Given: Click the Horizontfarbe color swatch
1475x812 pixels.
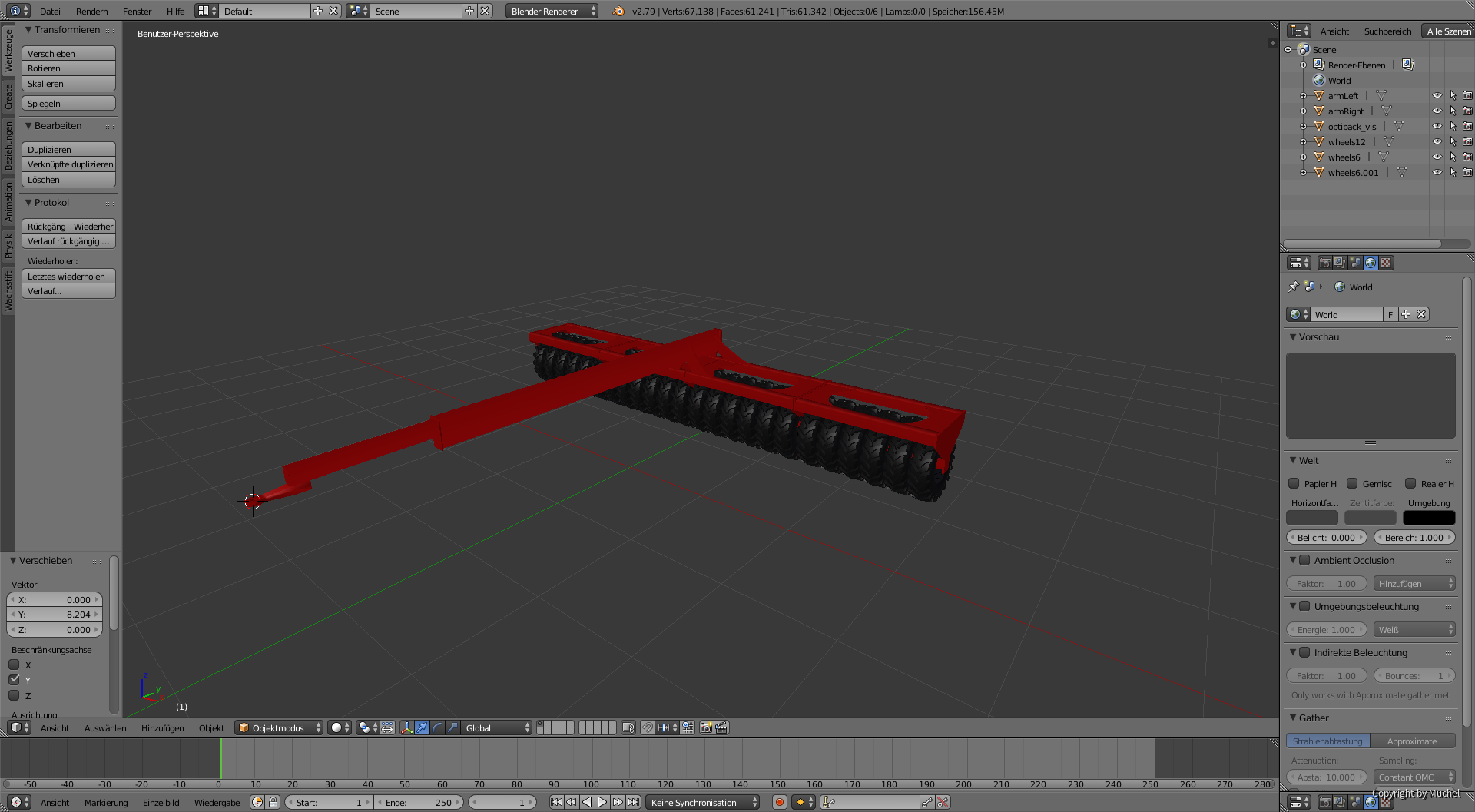Looking at the screenshot, I should click(1312, 518).
